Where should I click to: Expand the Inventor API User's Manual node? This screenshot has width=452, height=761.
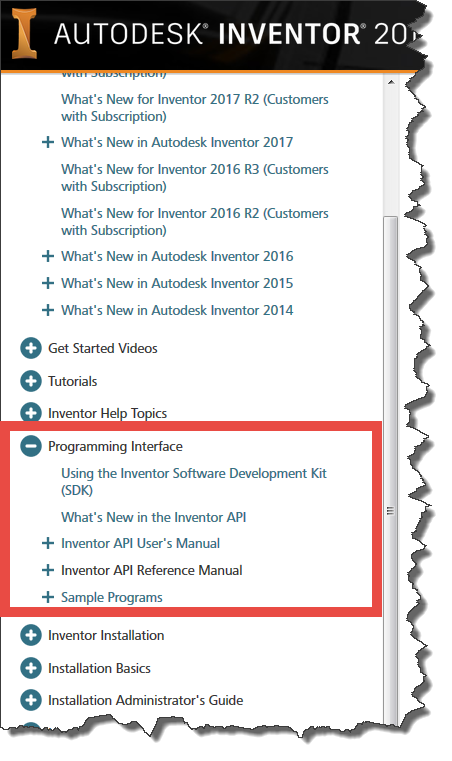[48, 543]
